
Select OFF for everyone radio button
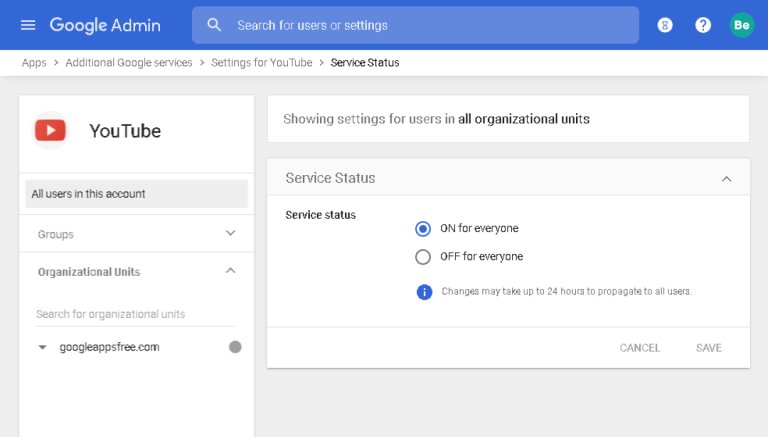click(423, 257)
